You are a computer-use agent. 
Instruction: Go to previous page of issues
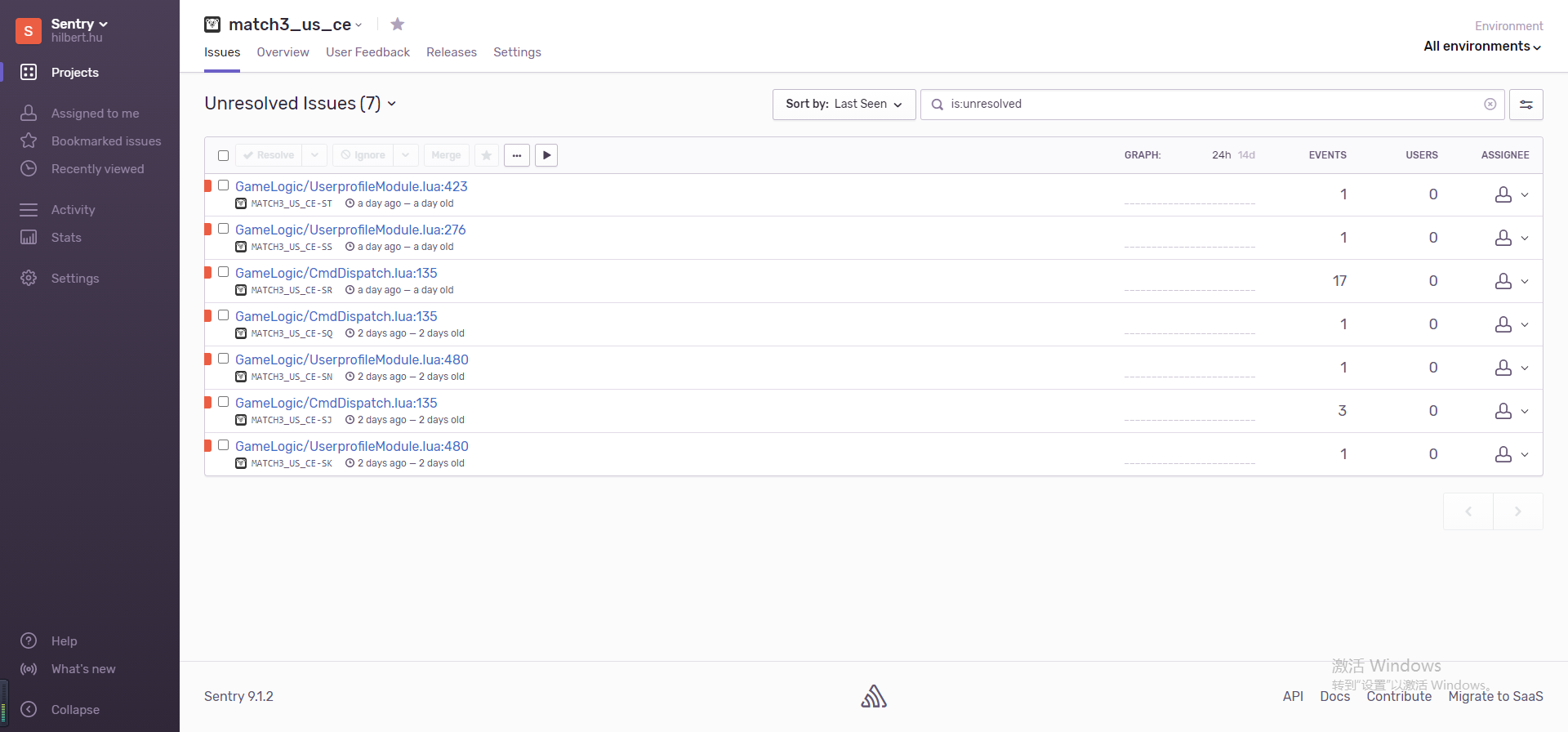tap(1468, 511)
